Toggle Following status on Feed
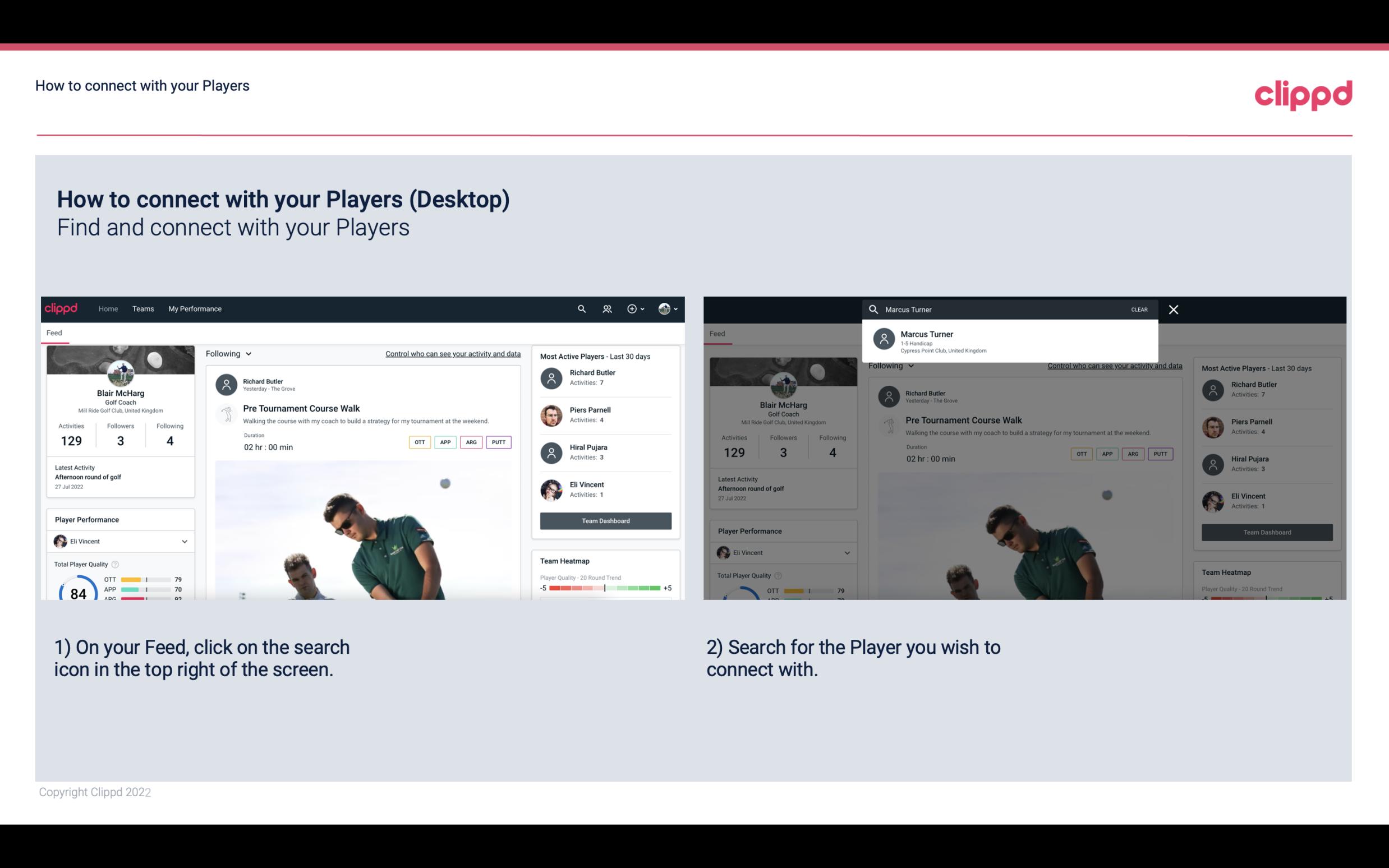 228,353
